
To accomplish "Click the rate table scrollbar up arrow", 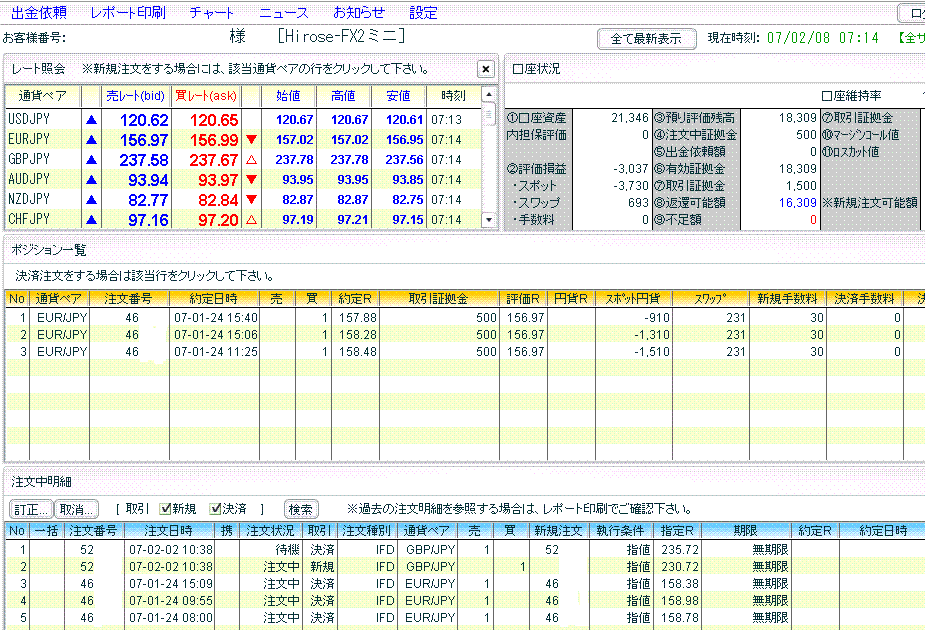I will click(x=488, y=94).
